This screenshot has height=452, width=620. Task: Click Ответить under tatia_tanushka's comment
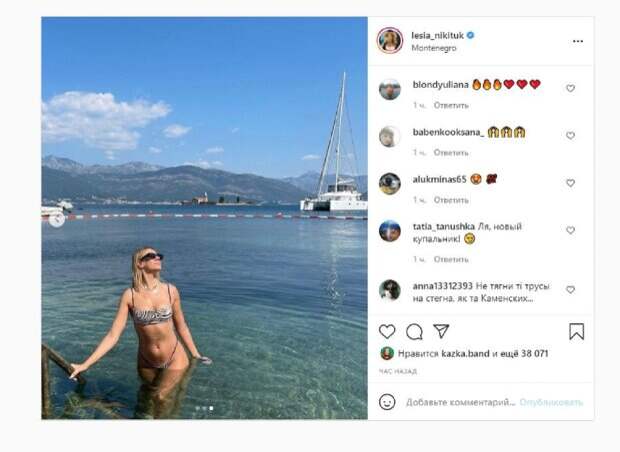point(451,259)
